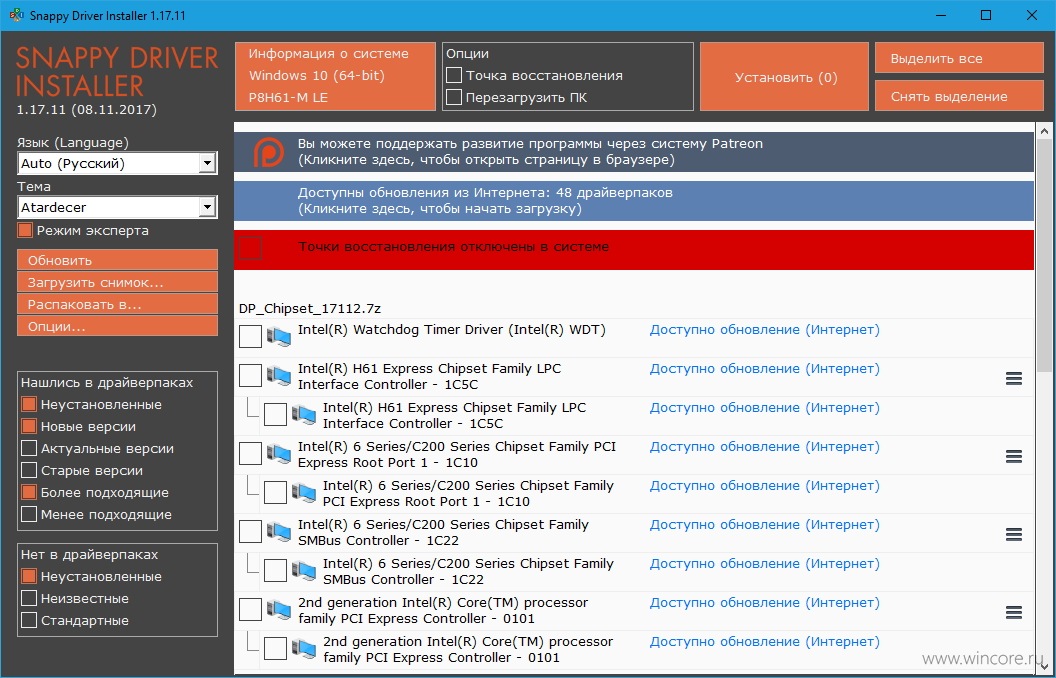
Task: Toggle Перезагрузить ПК checkbox
Action: 454,97
